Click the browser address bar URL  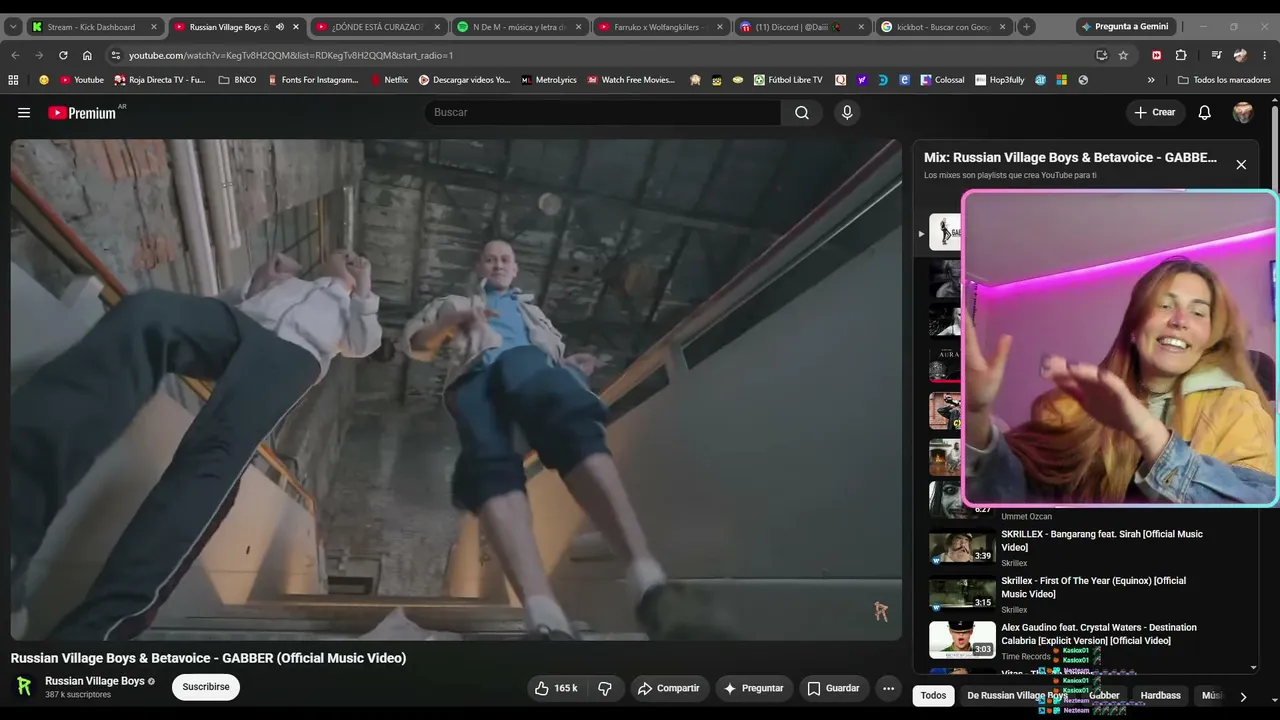[290, 55]
